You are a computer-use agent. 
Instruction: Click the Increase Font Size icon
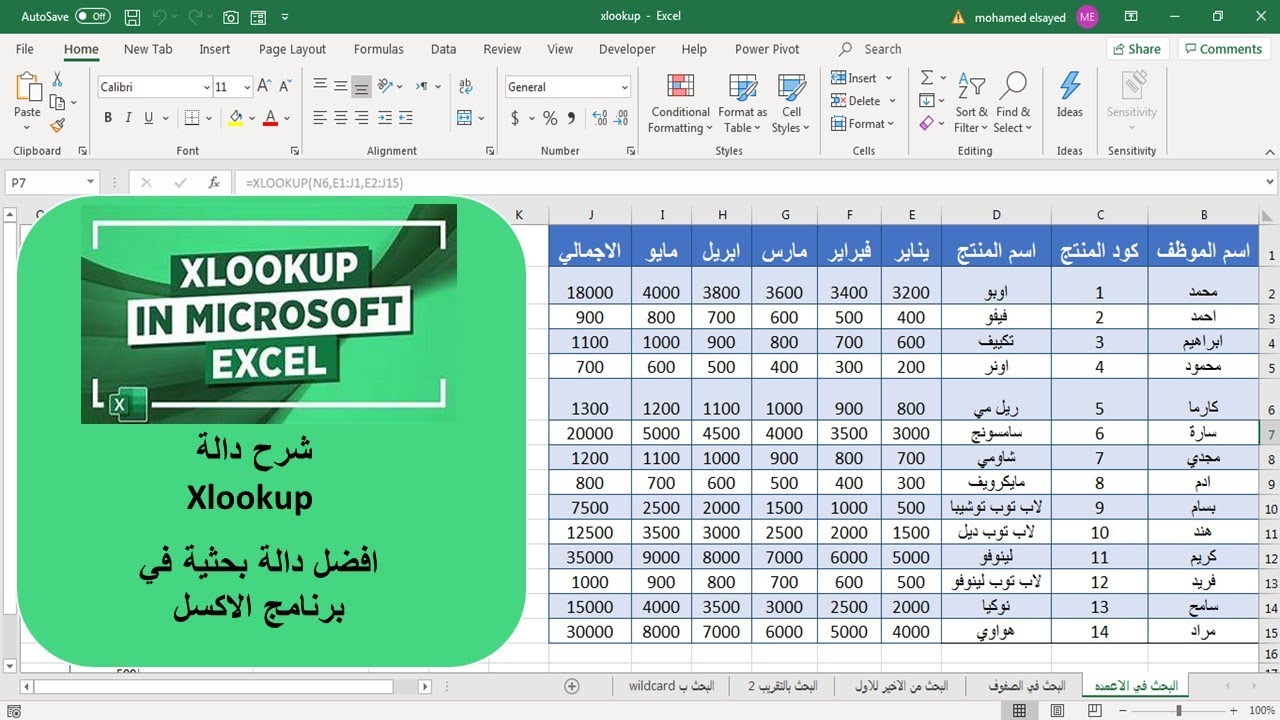tap(264, 87)
